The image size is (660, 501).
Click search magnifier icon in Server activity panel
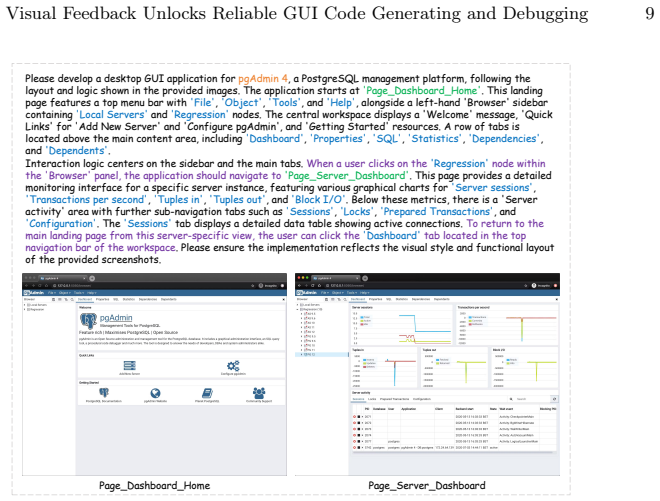pyautogui.click(x=511, y=399)
